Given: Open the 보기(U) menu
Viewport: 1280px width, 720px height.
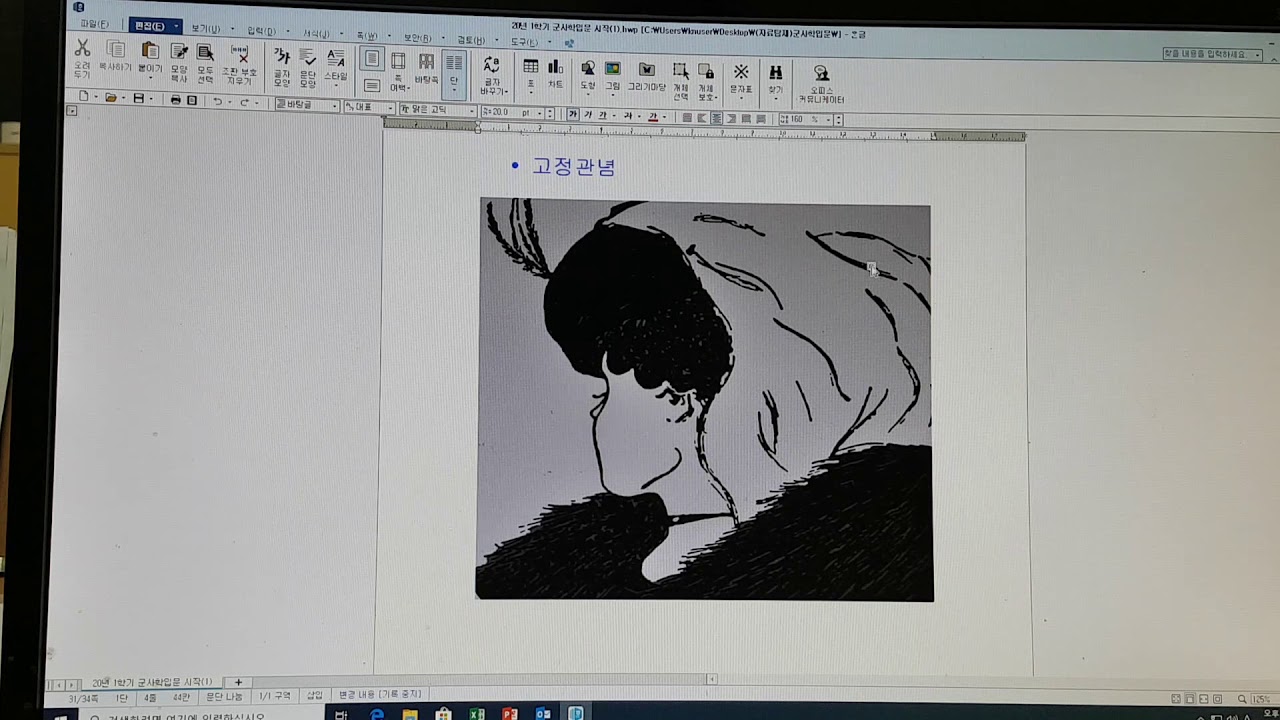Looking at the screenshot, I should 205,28.
